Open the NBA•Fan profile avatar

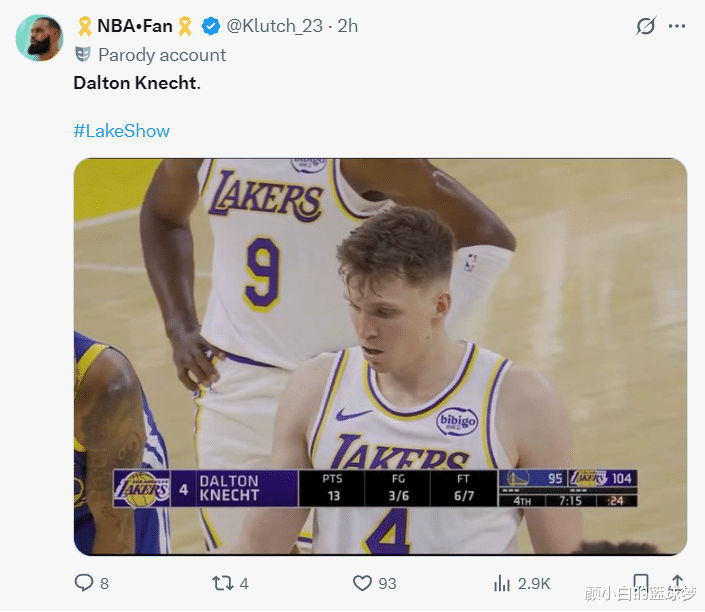click(39, 38)
